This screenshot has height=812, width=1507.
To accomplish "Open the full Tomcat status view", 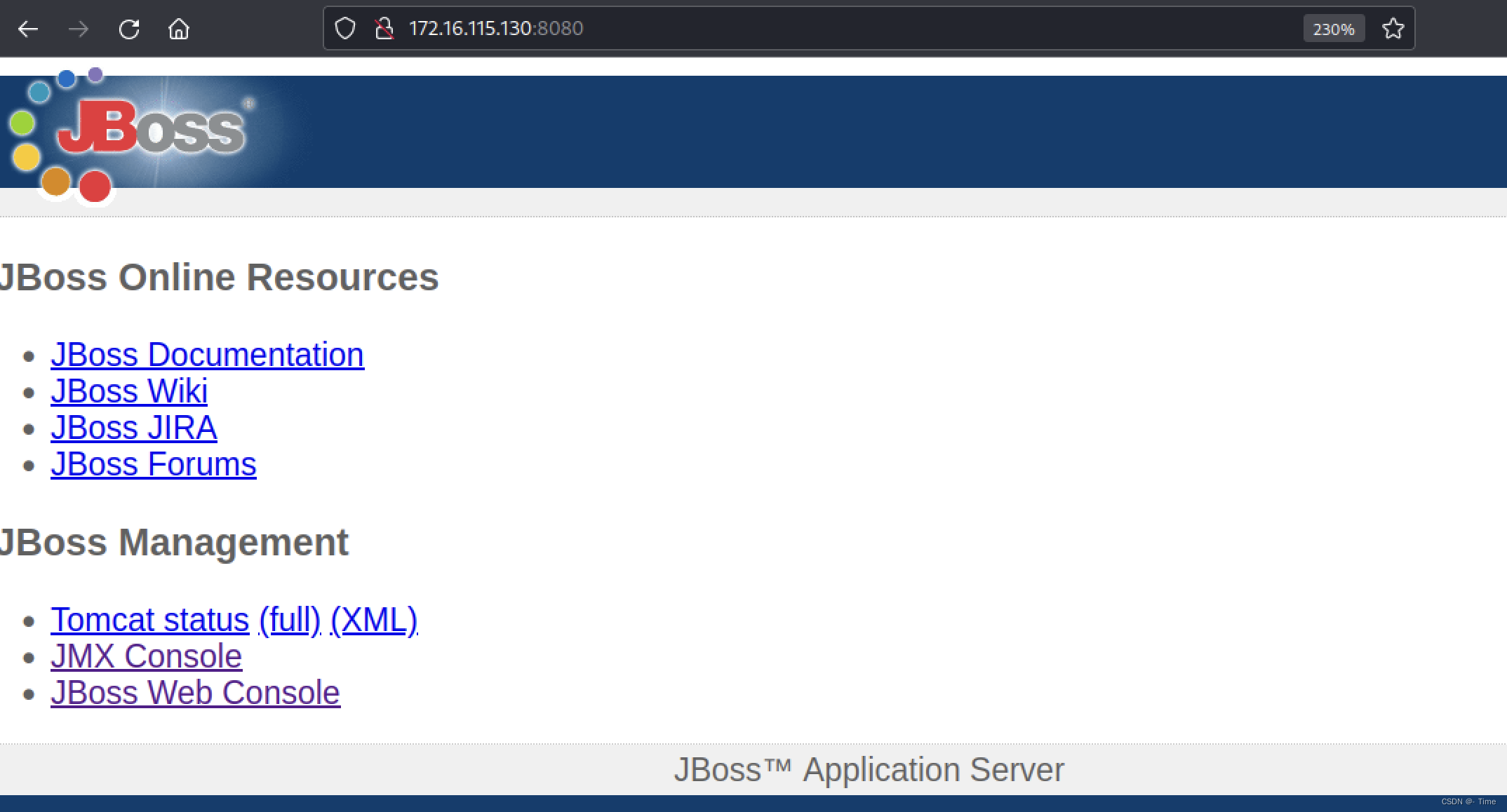I will pos(288,620).
